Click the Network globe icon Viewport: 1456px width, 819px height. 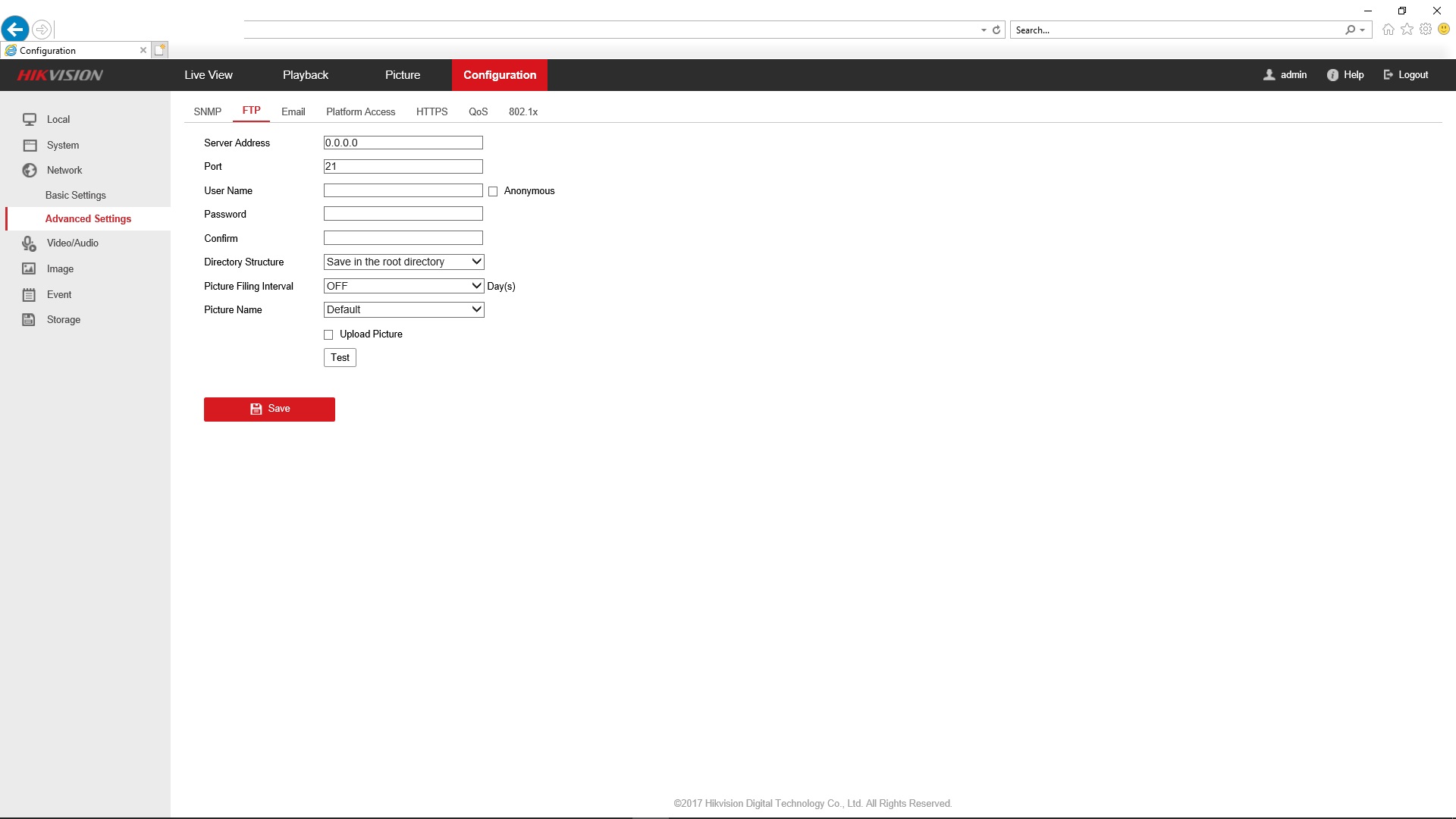pyautogui.click(x=30, y=171)
